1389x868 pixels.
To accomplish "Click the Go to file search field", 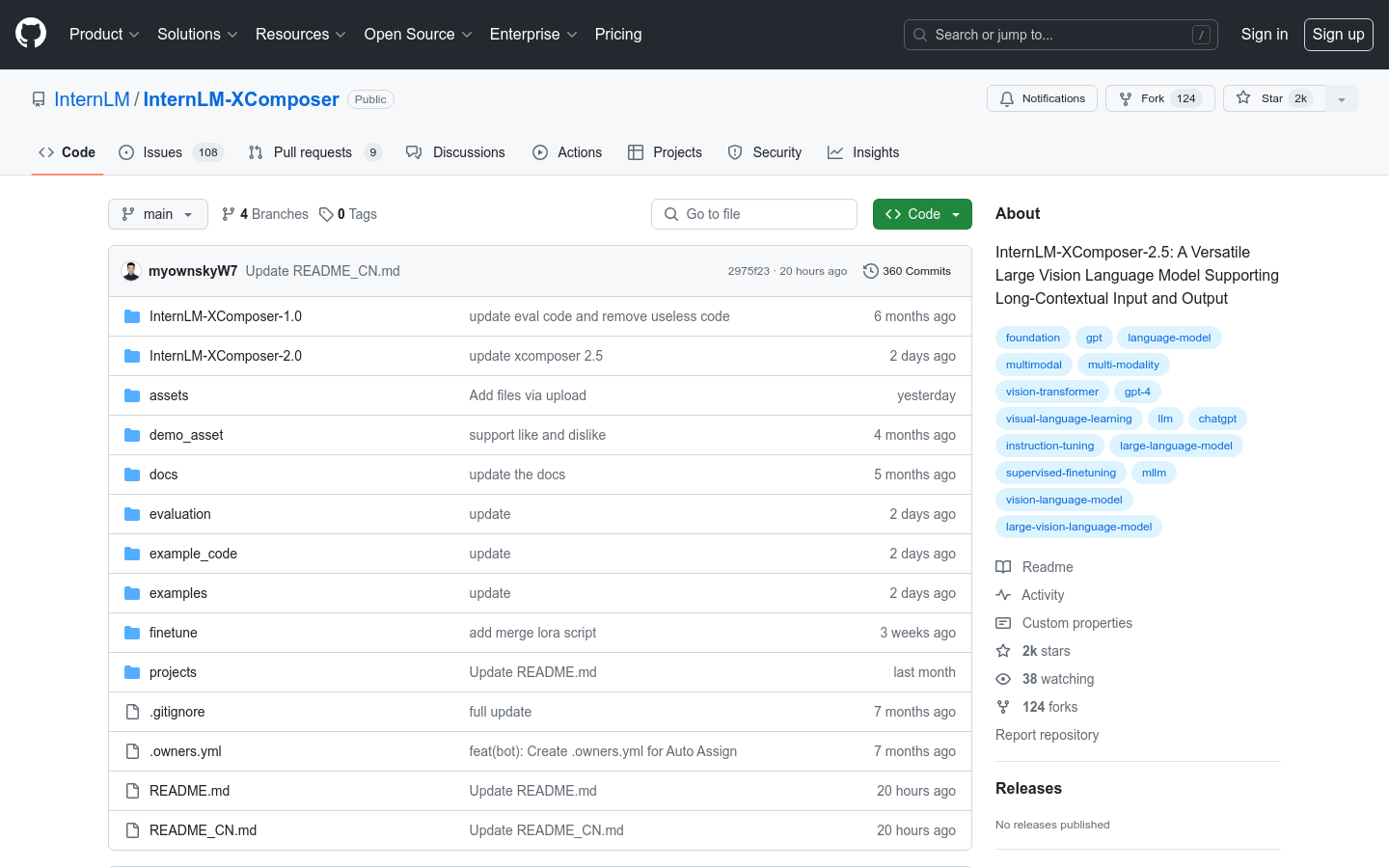I will (753, 213).
